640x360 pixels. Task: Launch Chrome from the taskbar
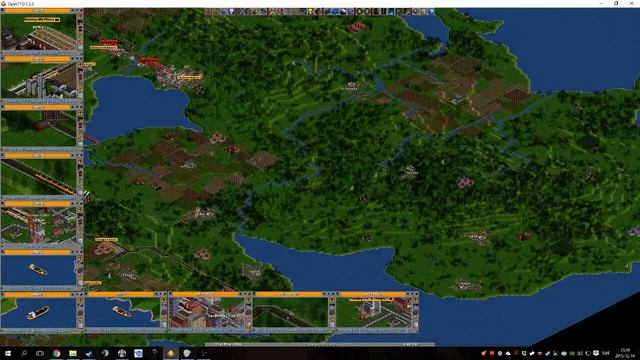pos(56,353)
